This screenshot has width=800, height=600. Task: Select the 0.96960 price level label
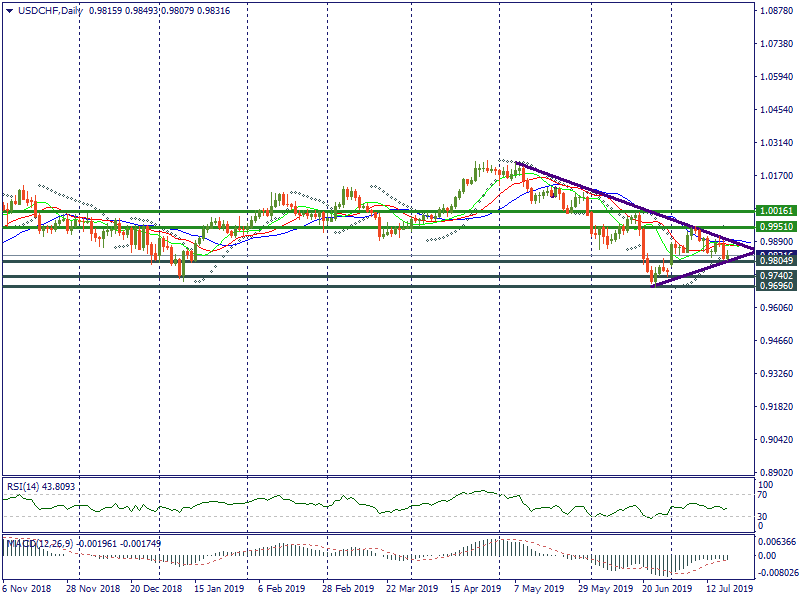click(x=775, y=286)
